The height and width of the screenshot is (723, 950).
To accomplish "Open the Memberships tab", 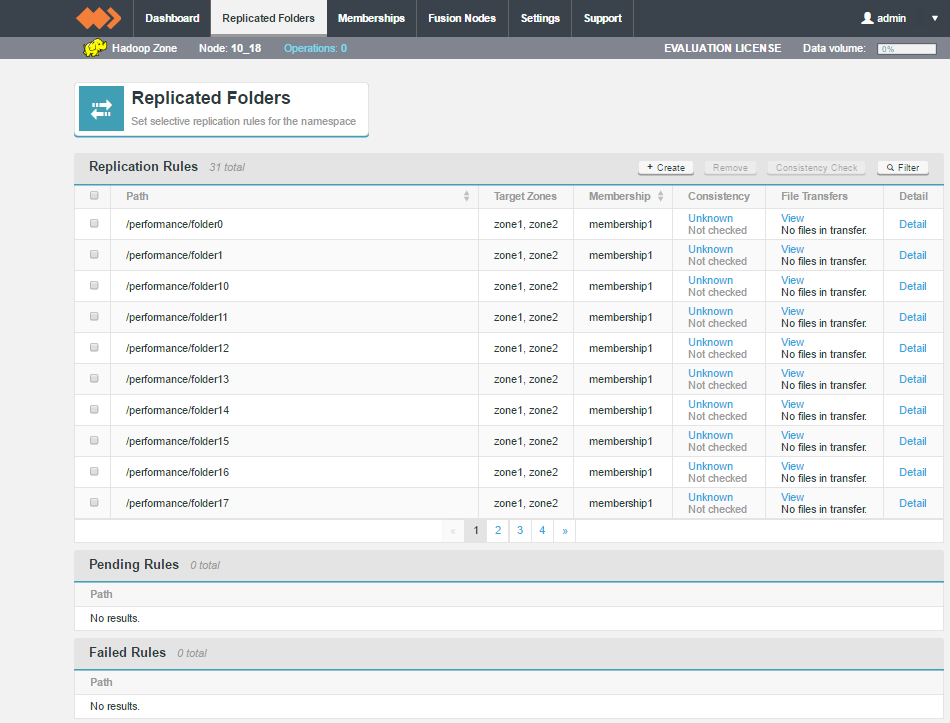I will point(371,18).
